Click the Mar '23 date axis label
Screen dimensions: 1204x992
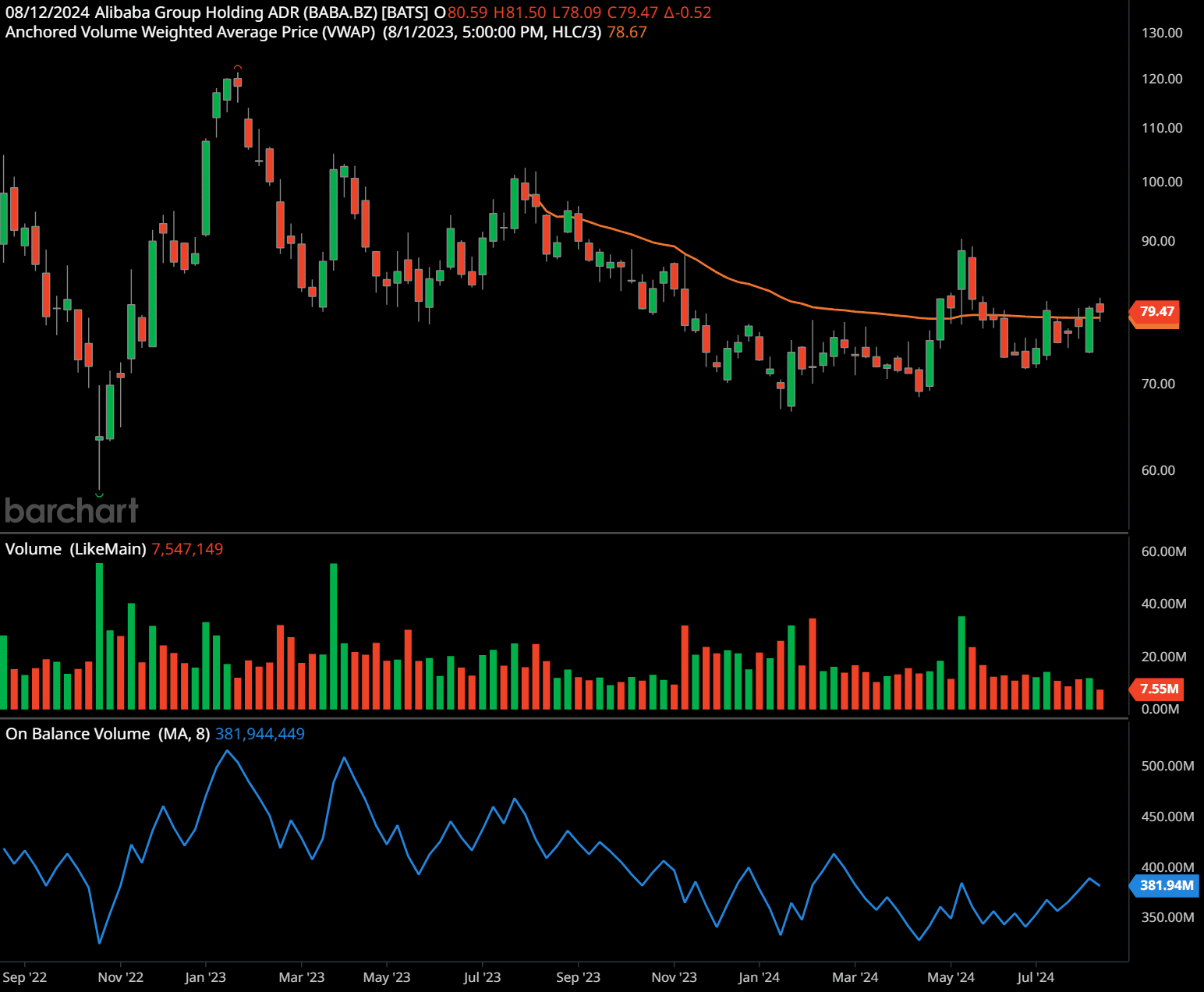302,977
